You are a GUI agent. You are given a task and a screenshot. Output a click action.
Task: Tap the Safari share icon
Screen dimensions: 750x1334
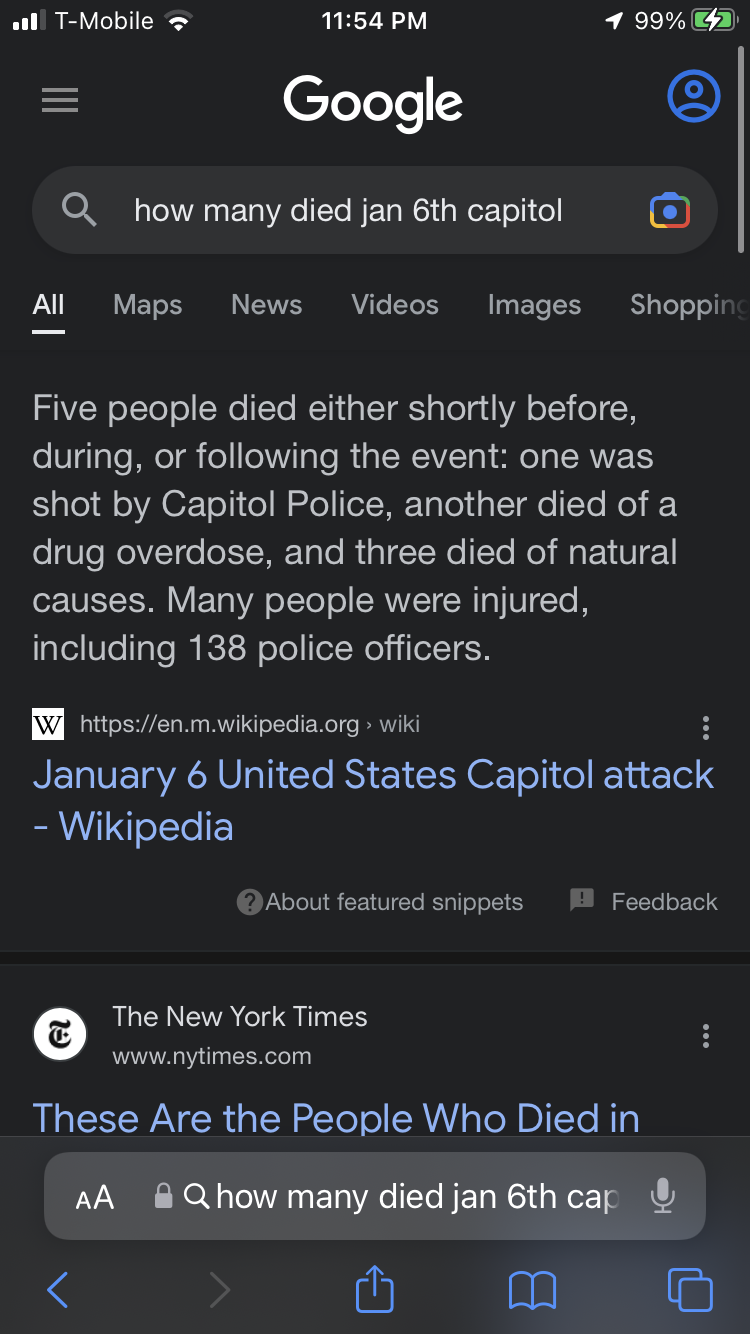pyautogui.click(x=375, y=1288)
